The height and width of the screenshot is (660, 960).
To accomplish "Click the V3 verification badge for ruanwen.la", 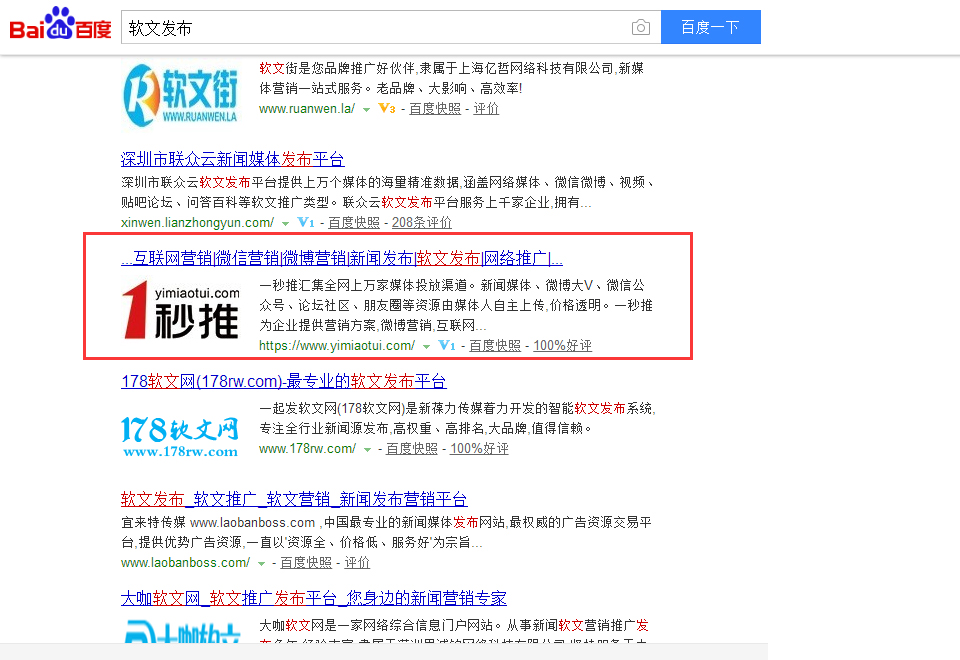I will click(387, 108).
